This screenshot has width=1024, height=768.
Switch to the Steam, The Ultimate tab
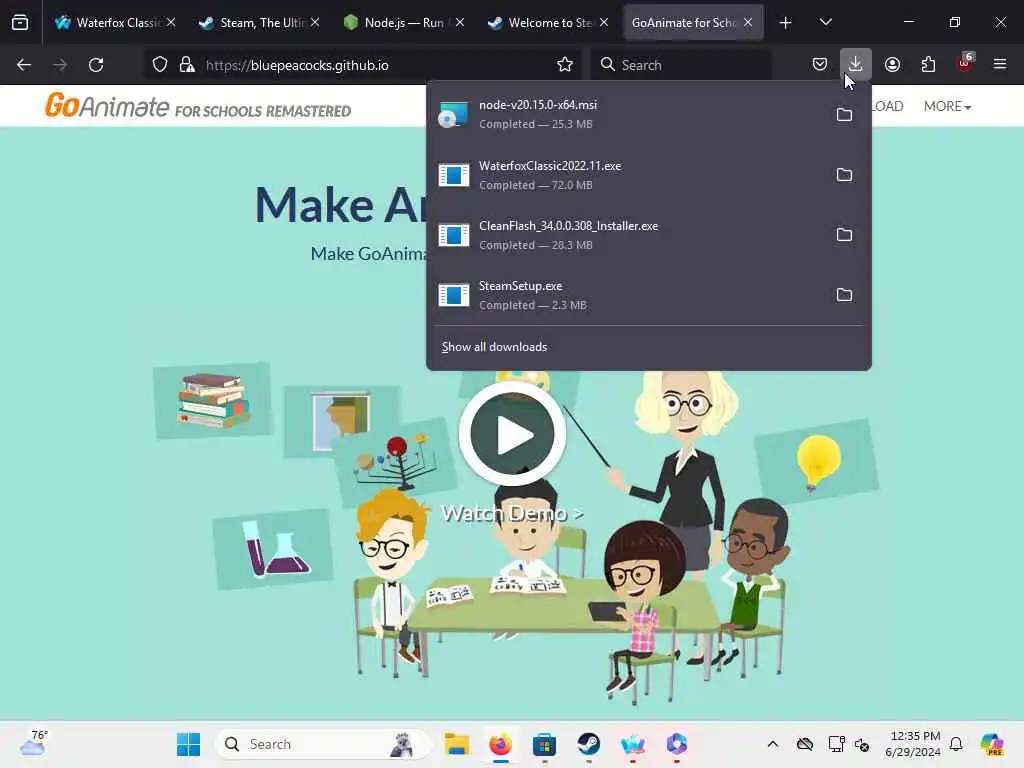(259, 22)
